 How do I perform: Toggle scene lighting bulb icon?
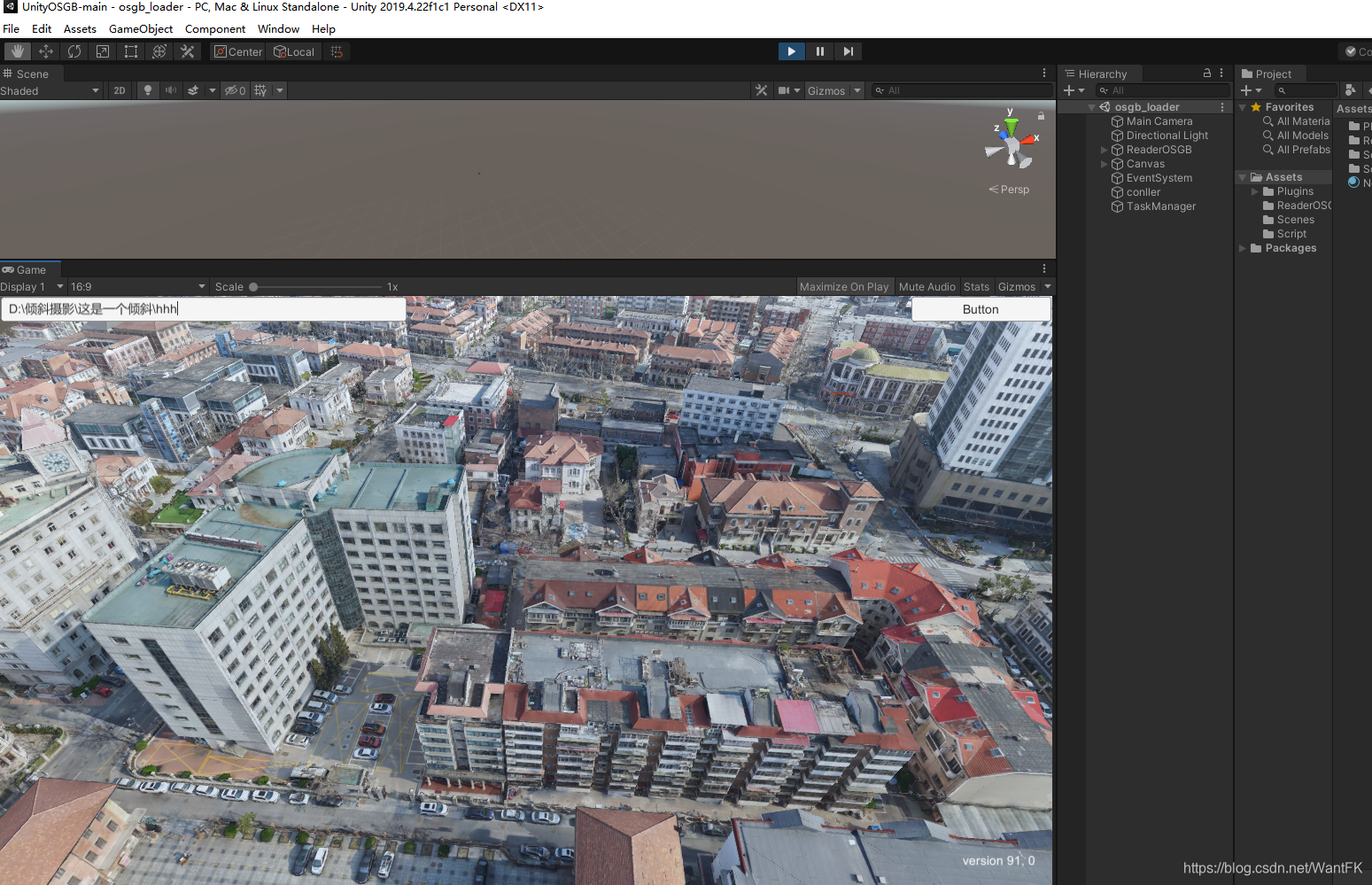tap(148, 90)
